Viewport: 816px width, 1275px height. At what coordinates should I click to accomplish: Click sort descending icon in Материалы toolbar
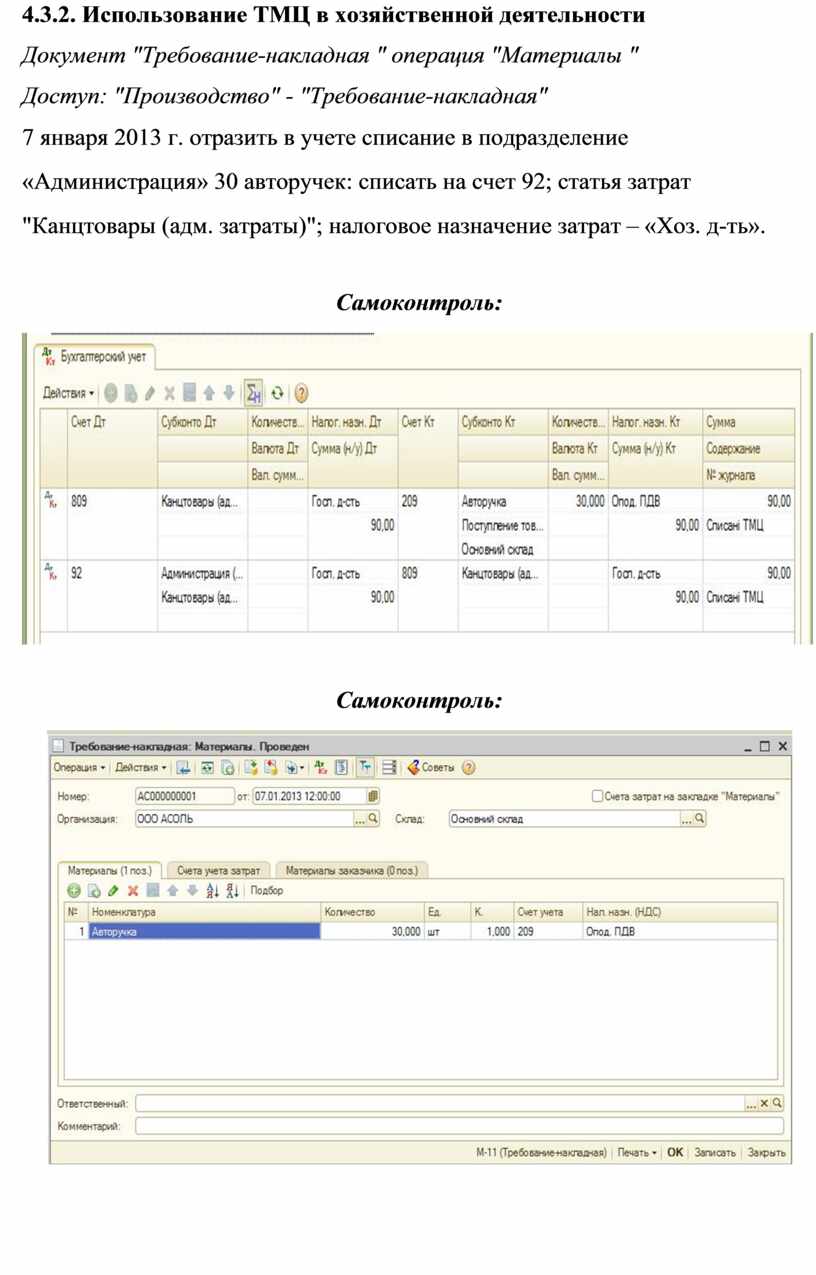tap(233, 890)
